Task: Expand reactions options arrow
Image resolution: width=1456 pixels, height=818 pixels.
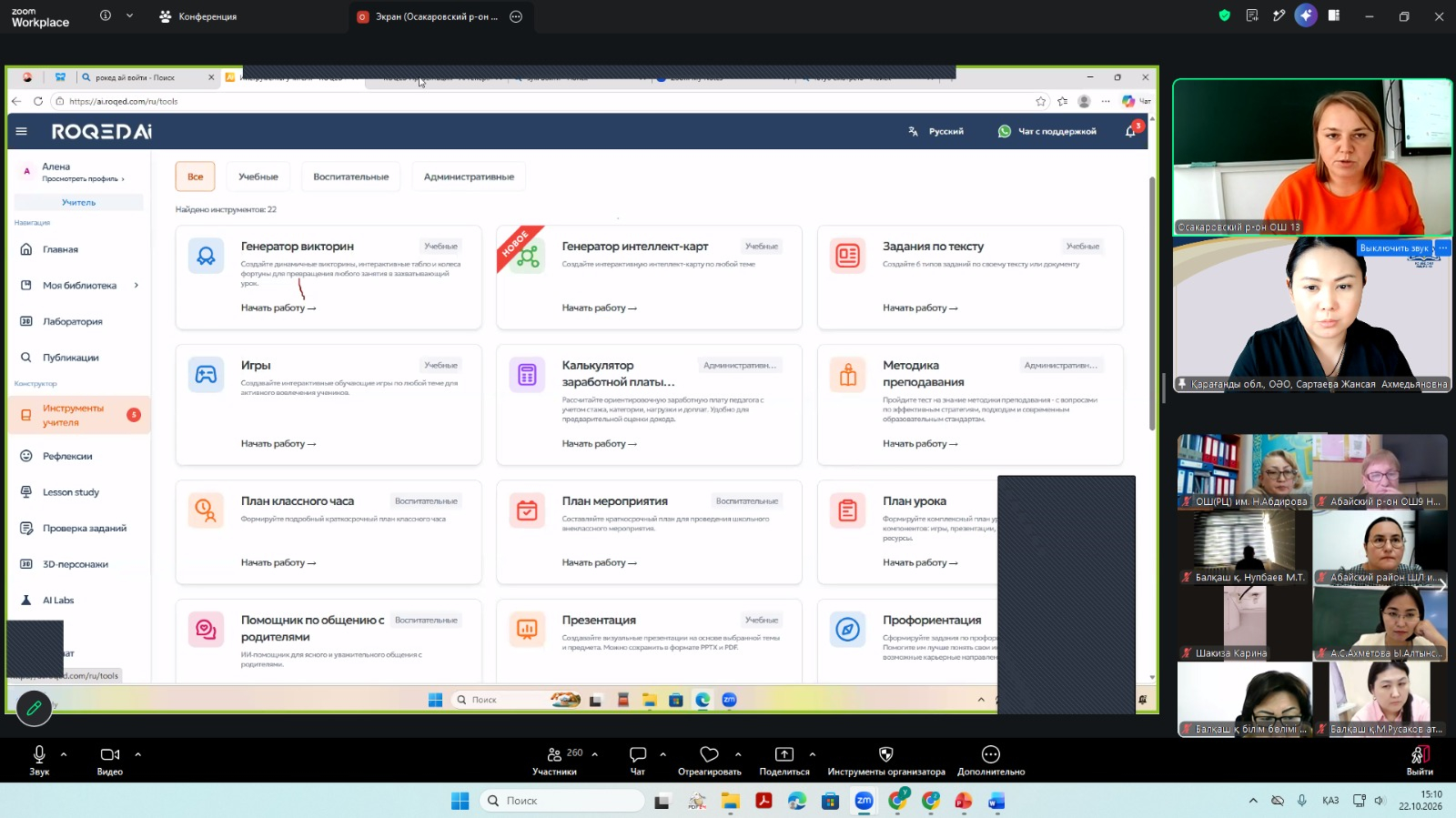Action: pos(738,754)
